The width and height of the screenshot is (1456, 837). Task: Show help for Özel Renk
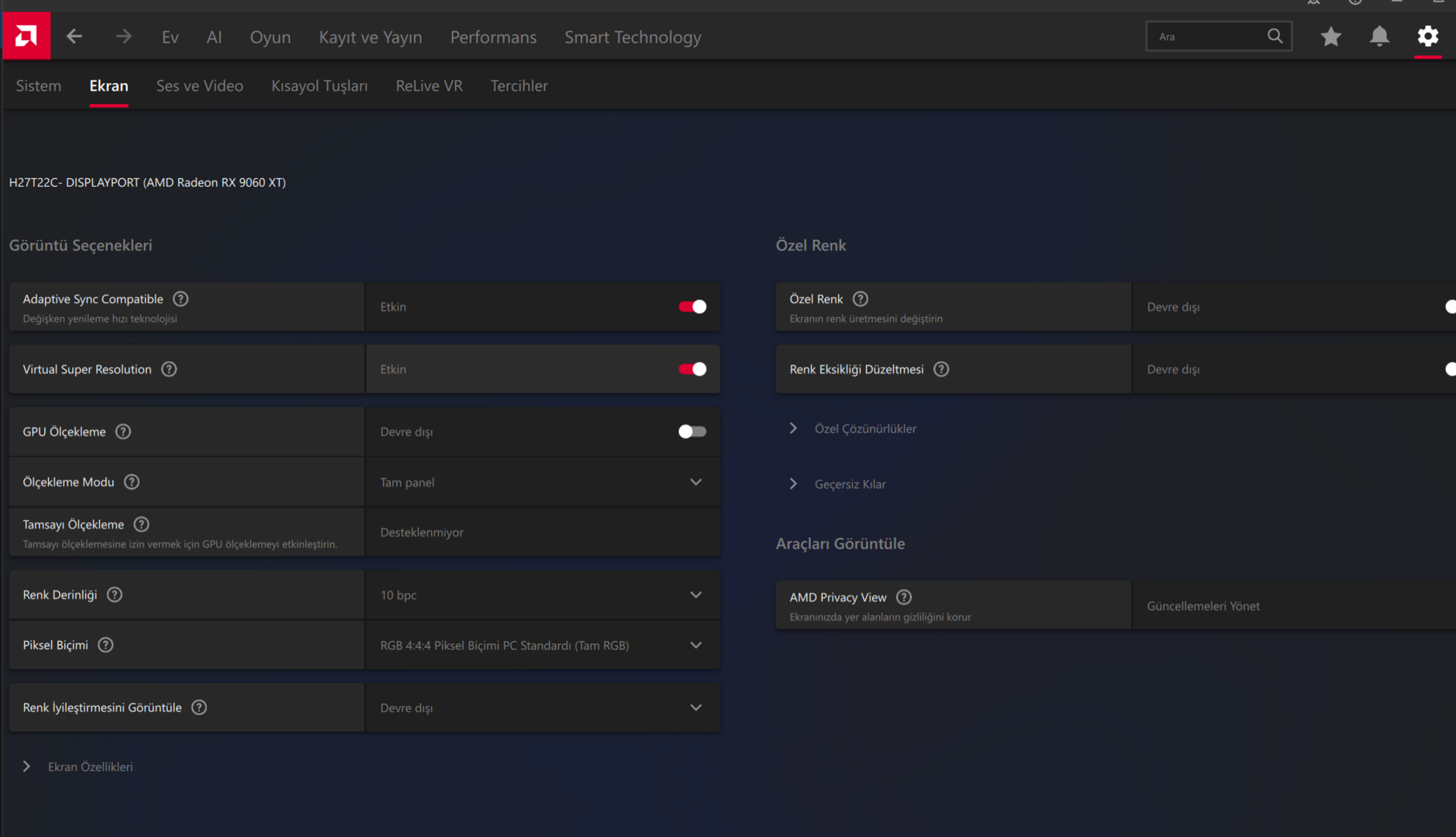pos(861,299)
